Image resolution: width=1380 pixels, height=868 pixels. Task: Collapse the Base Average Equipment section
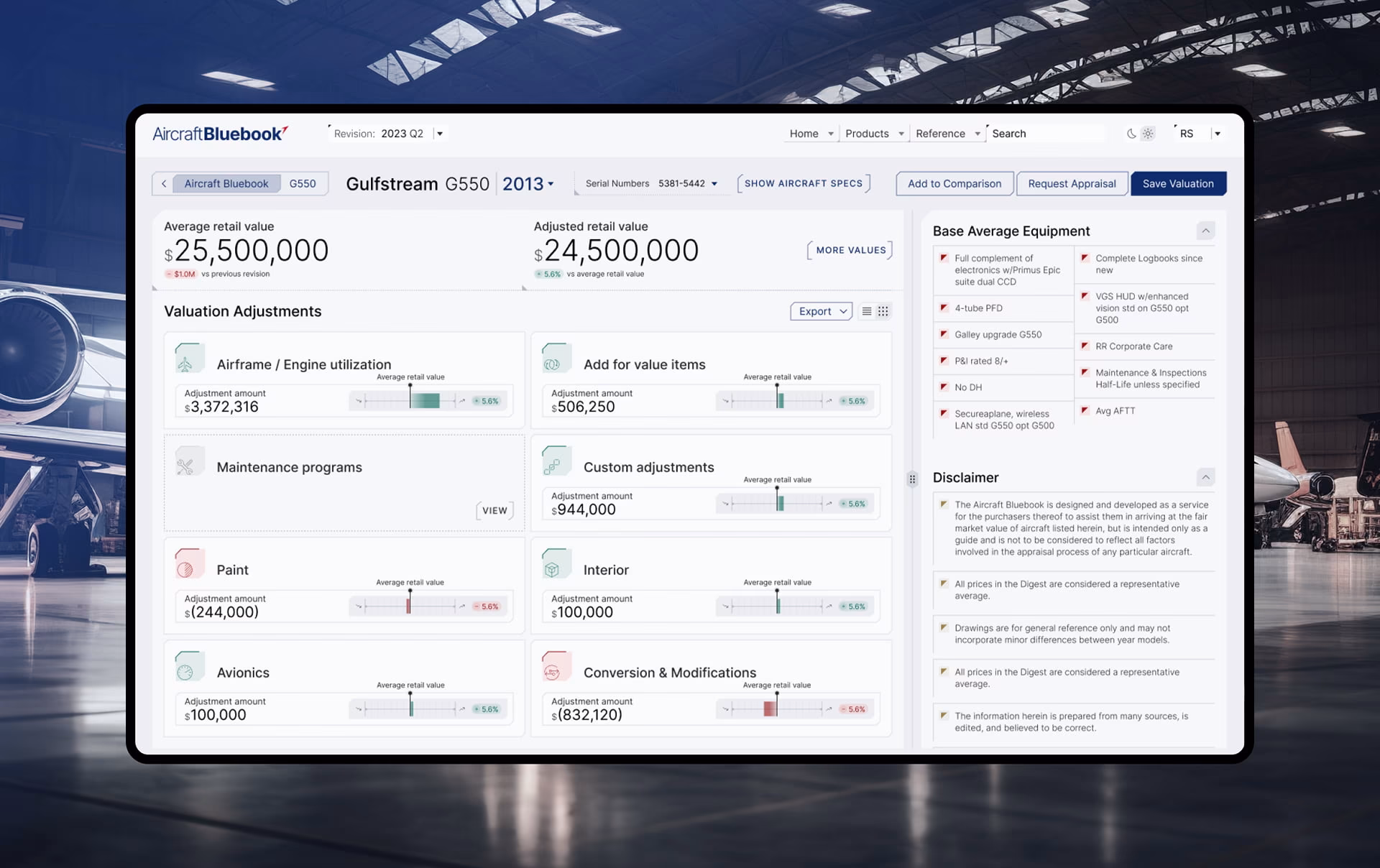(1206, 231)
